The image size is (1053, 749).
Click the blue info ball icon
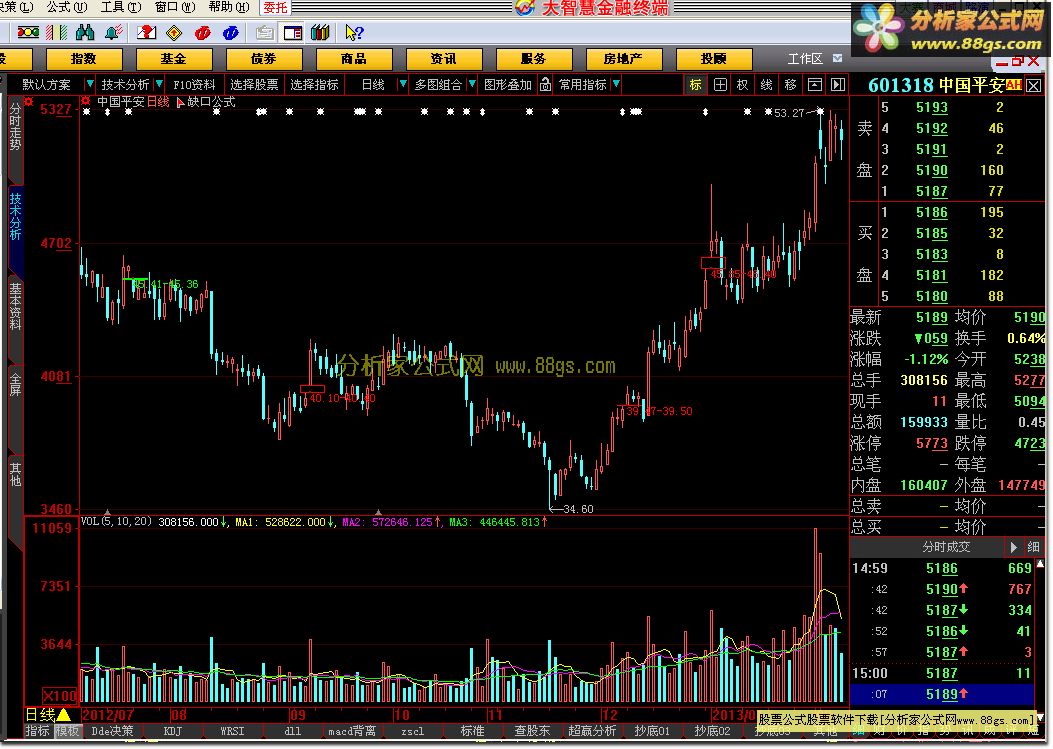coord(230,32)
